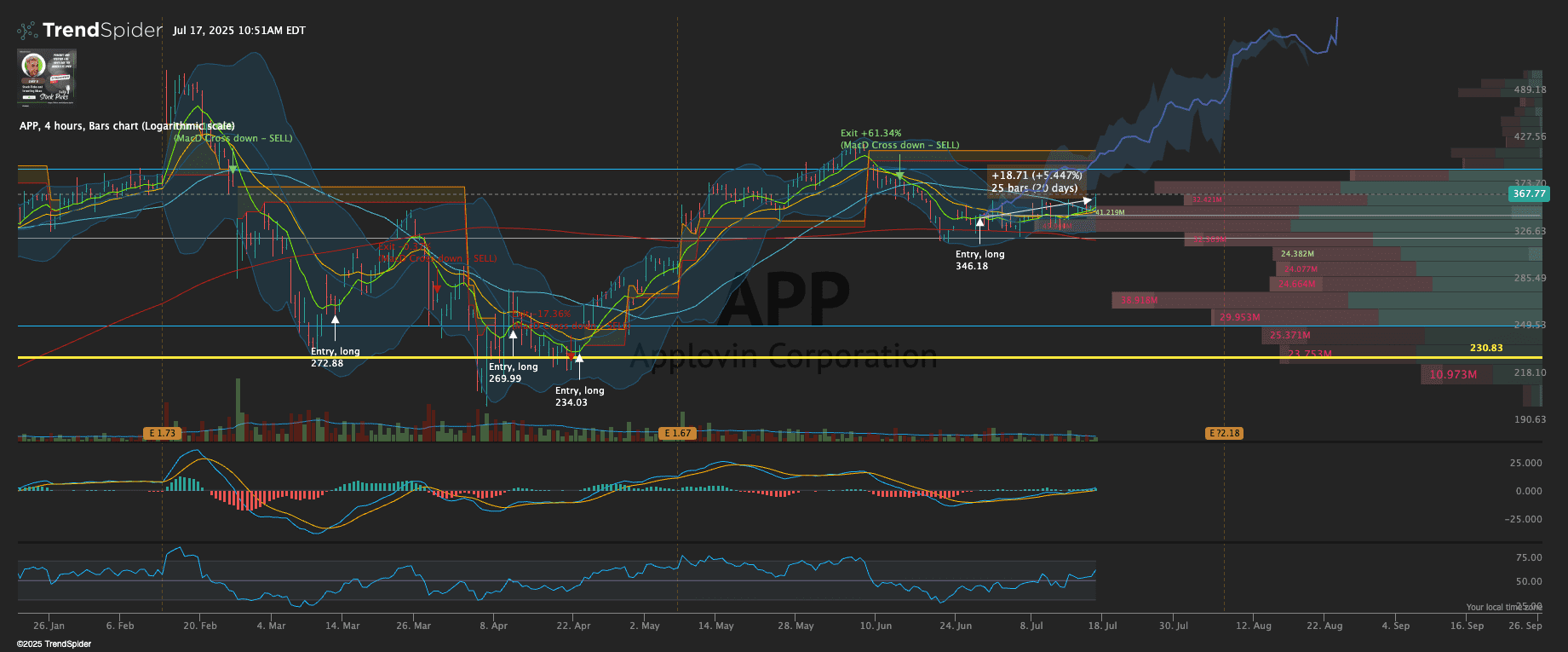
Task: Select the Entry, long 346.18 label
Action: (980, 260)
